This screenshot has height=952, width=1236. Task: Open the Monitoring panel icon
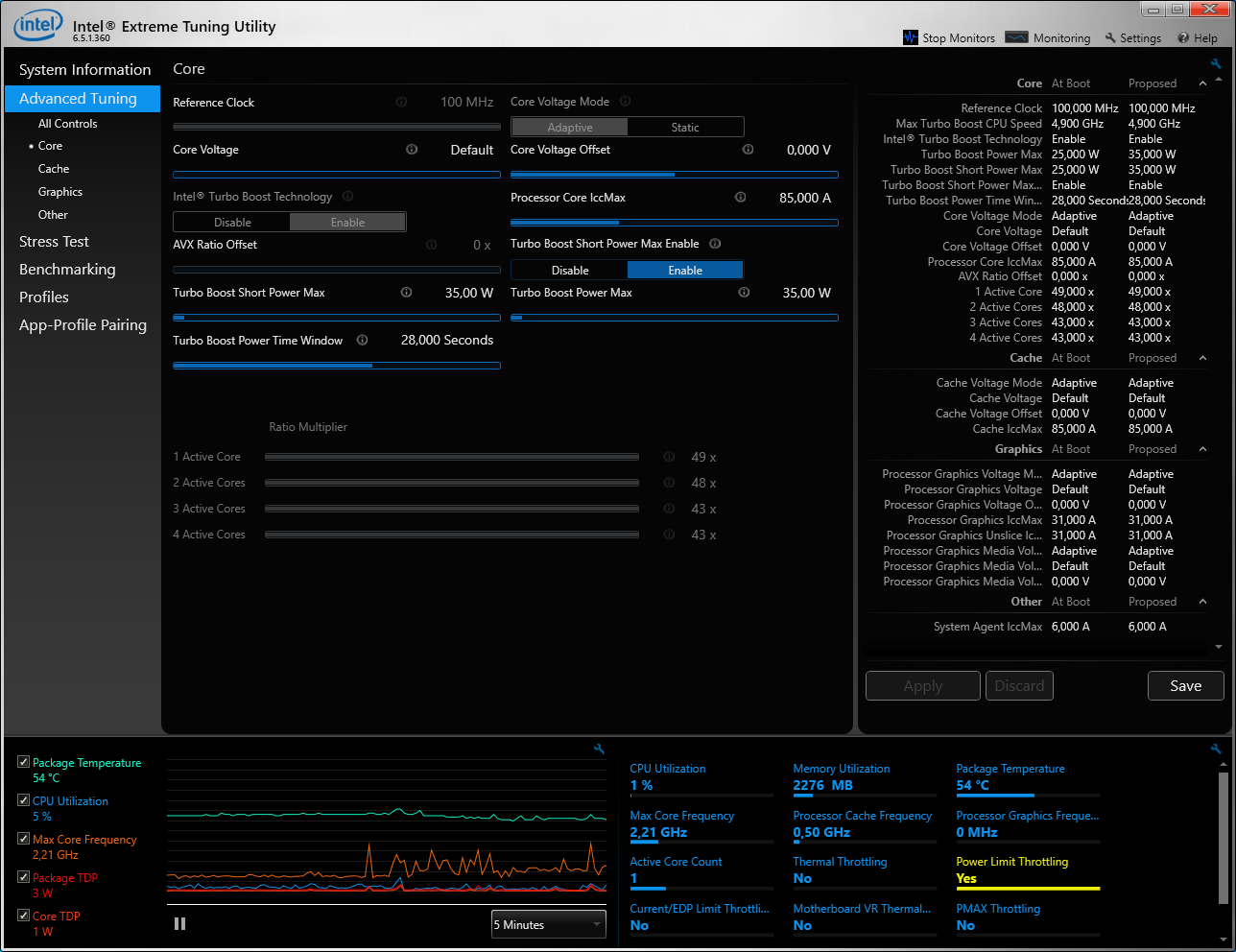coord(1016,37)
